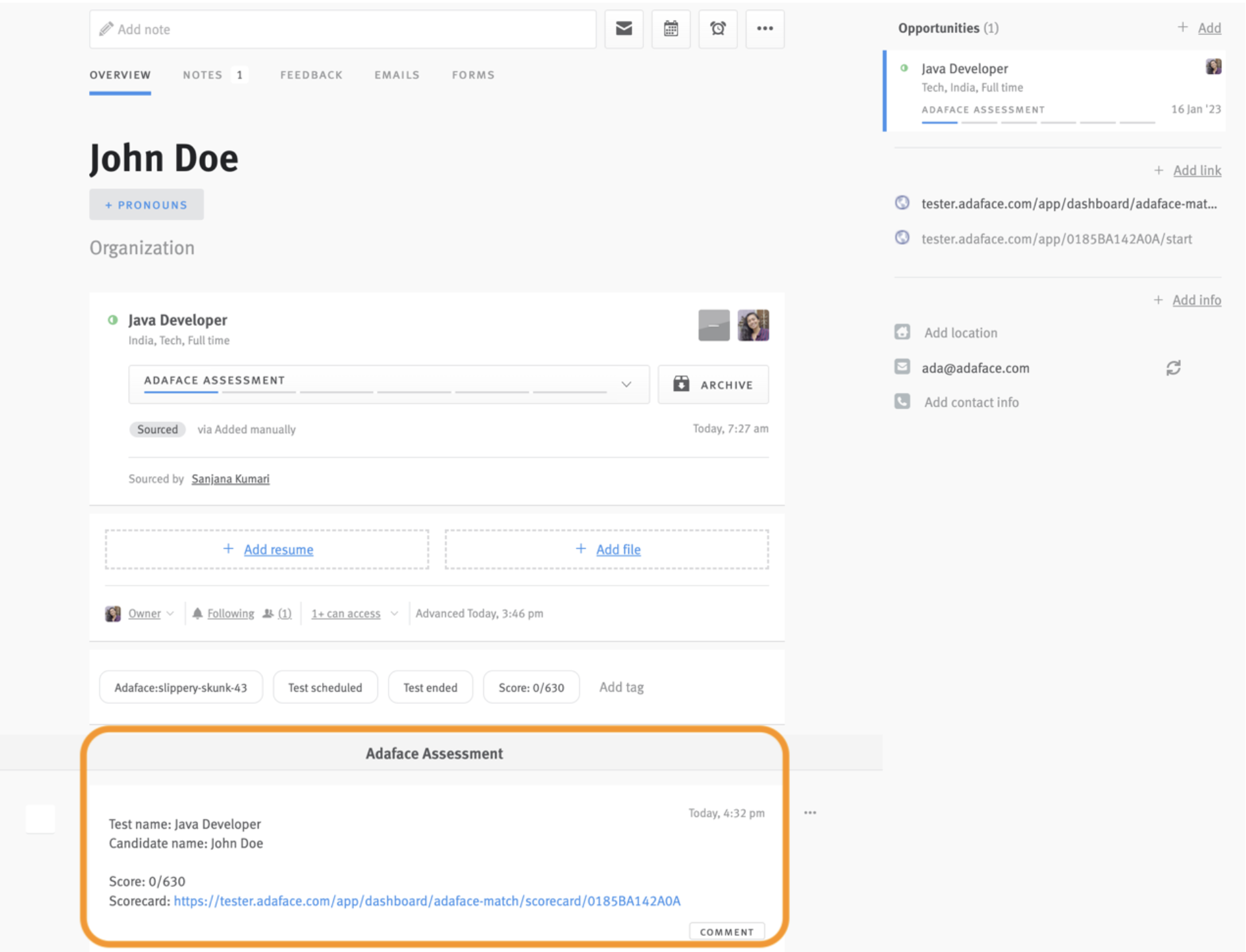
Task: Click the Comment button
Action: [x=726, y=931]
